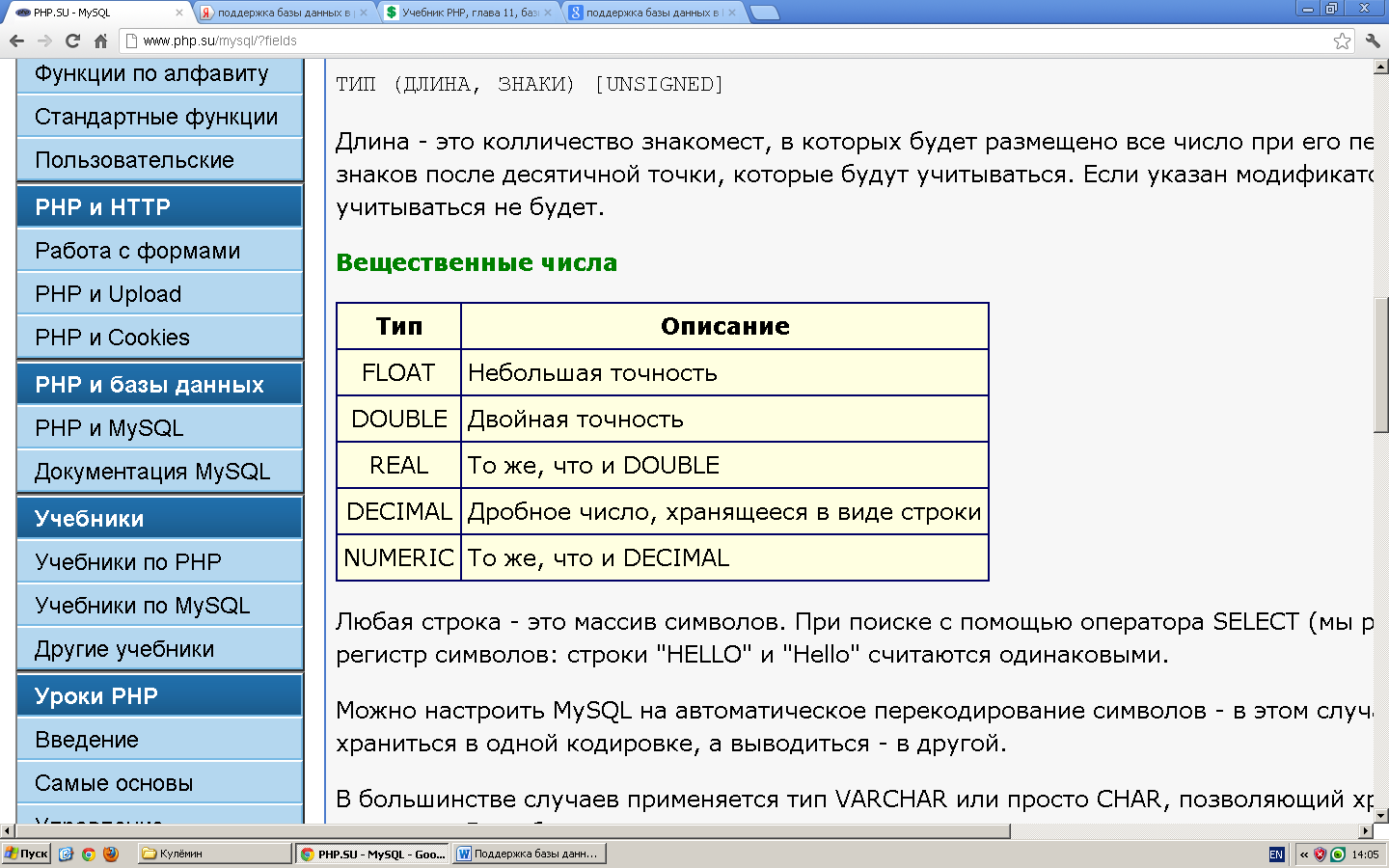
Task: Click the Описание column header
Action: pos(724,326)
